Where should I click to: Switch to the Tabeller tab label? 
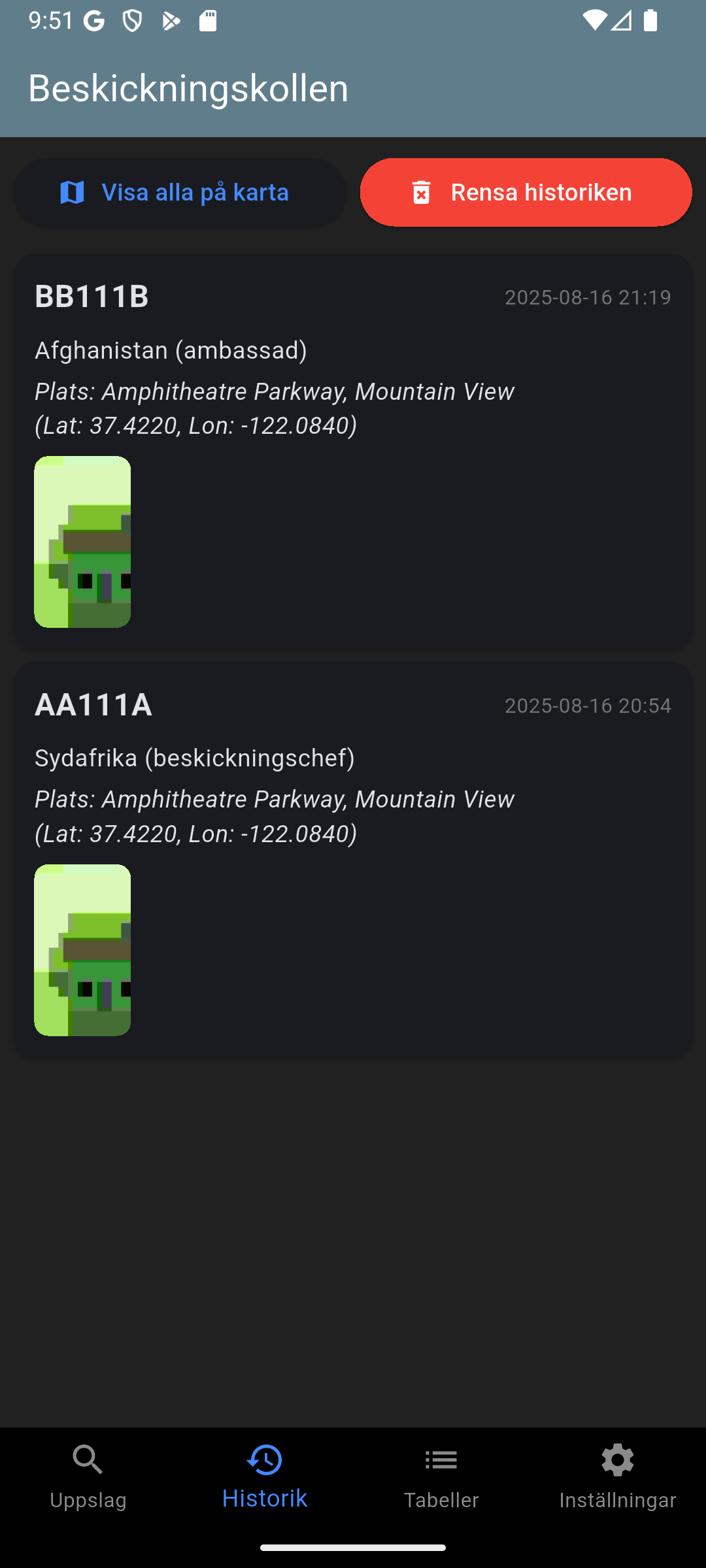(x=441, y=1500)
